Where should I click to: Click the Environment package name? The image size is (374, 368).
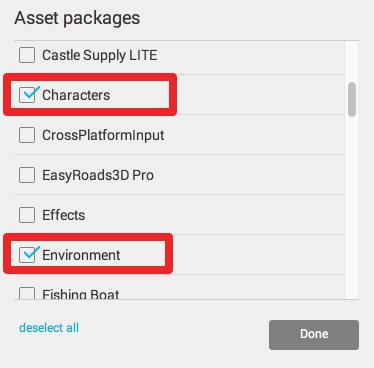(81, 255)
